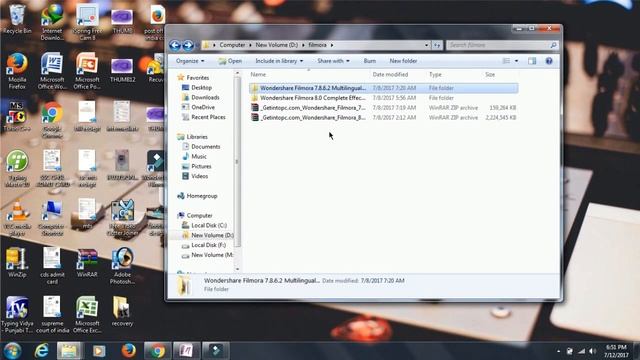Click the volume icon in system tray
The width and height of the screenshot is (640, 360).
pyautogui.click(x=593, y=351)
